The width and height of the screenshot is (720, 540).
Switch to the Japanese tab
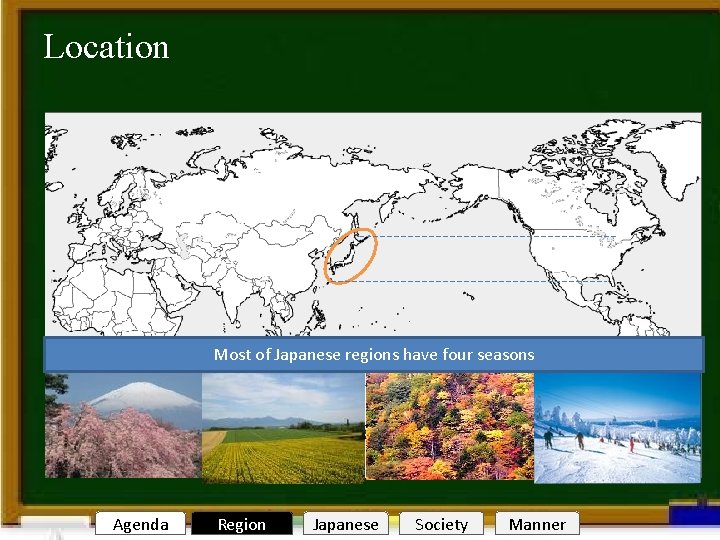[346, 524]
